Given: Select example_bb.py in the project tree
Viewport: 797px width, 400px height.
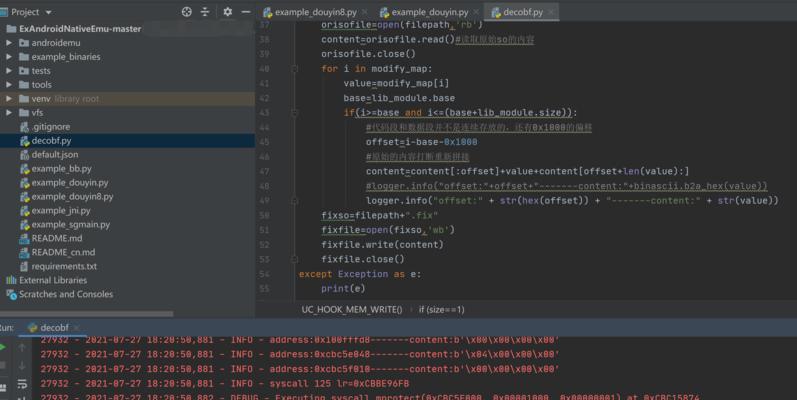Looking at the screenshot, I should coord(62,169).
